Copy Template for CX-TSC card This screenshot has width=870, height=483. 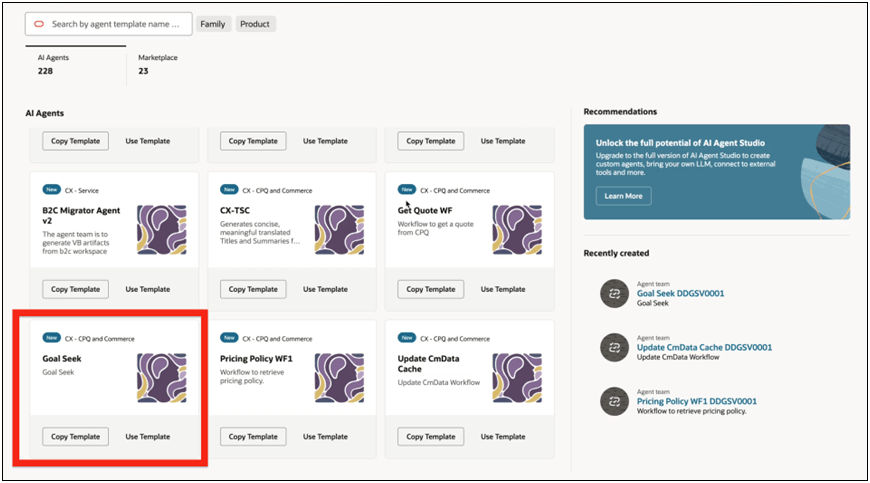point(253,289)
